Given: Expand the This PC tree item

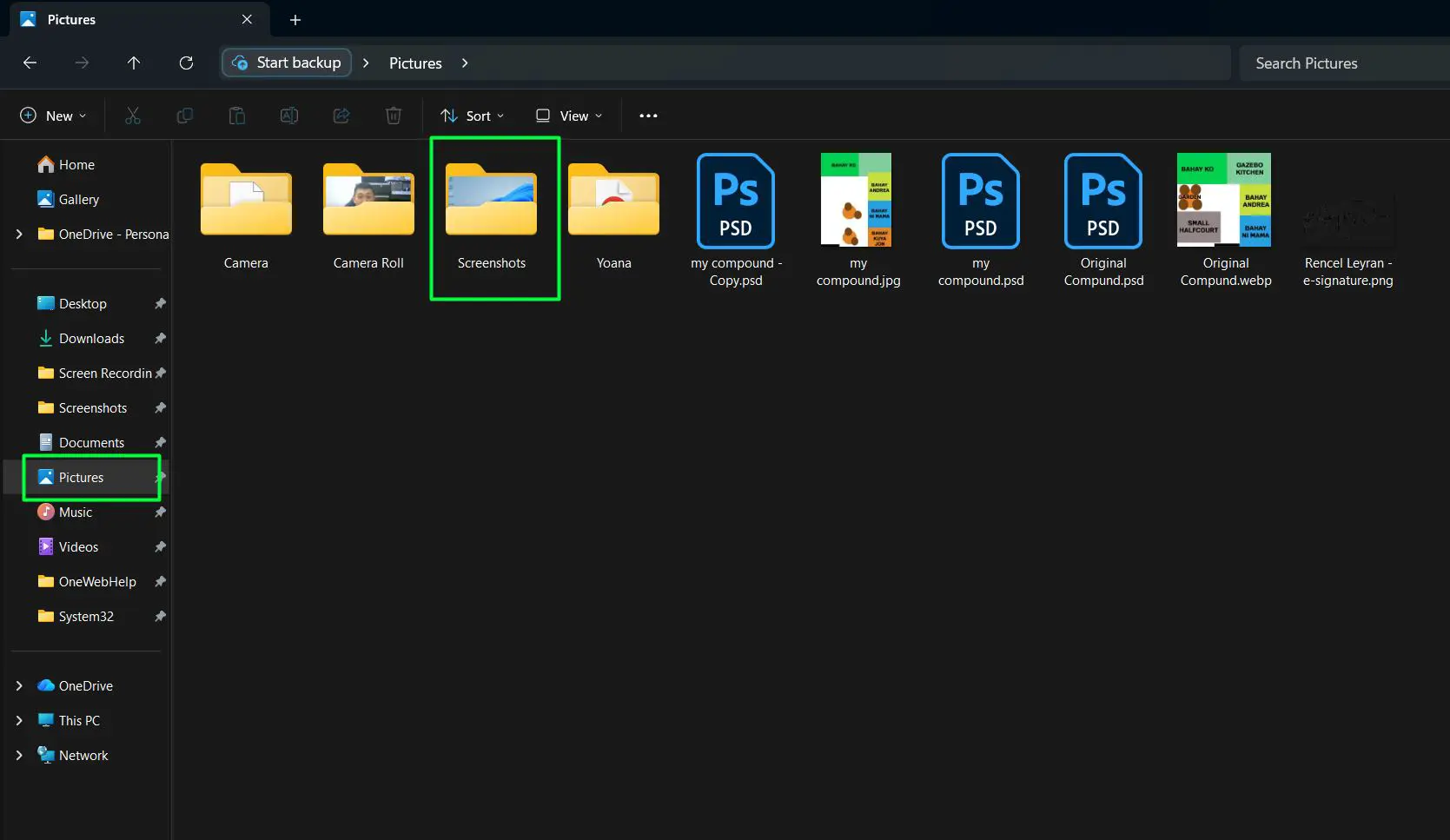Looking at the screenshot, I should 19,720.
